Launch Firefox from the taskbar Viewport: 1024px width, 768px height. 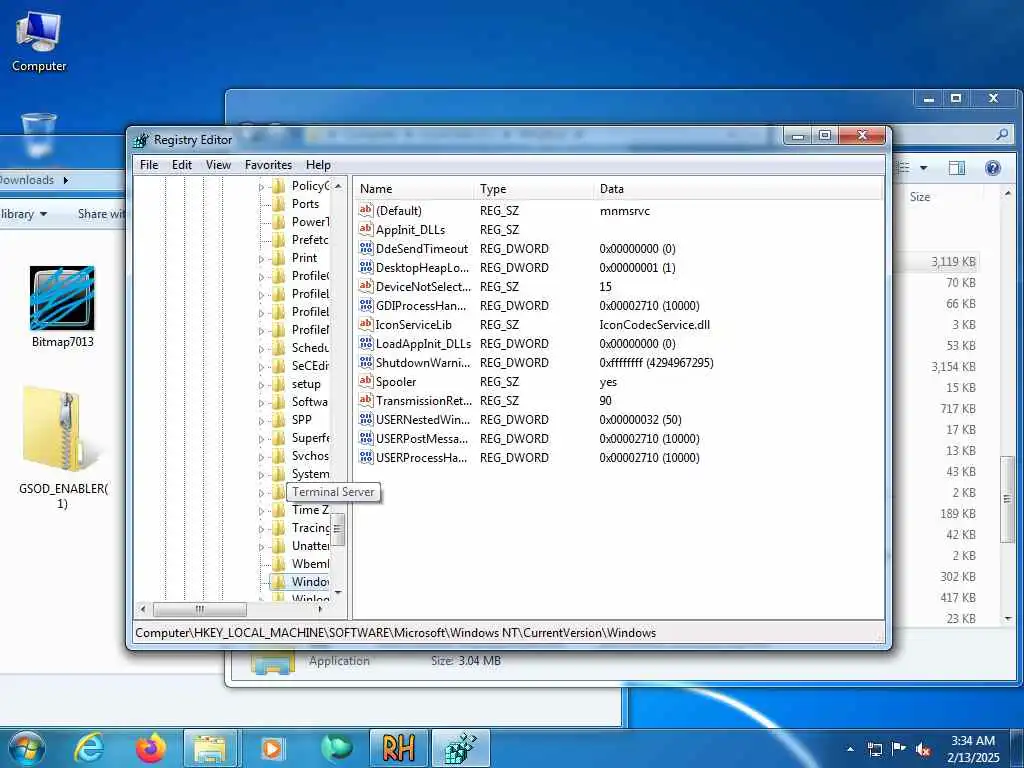[151, 748]
